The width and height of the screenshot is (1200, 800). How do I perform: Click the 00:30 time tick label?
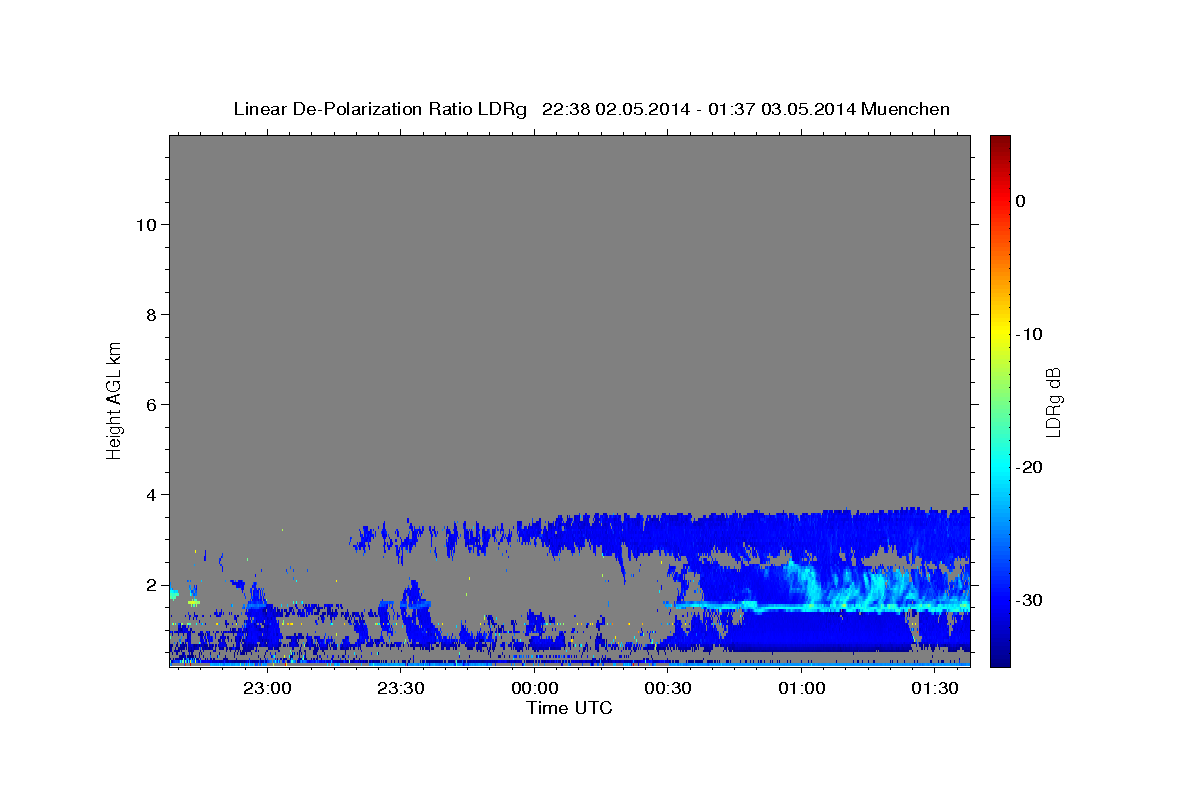[x=668, y=689]
